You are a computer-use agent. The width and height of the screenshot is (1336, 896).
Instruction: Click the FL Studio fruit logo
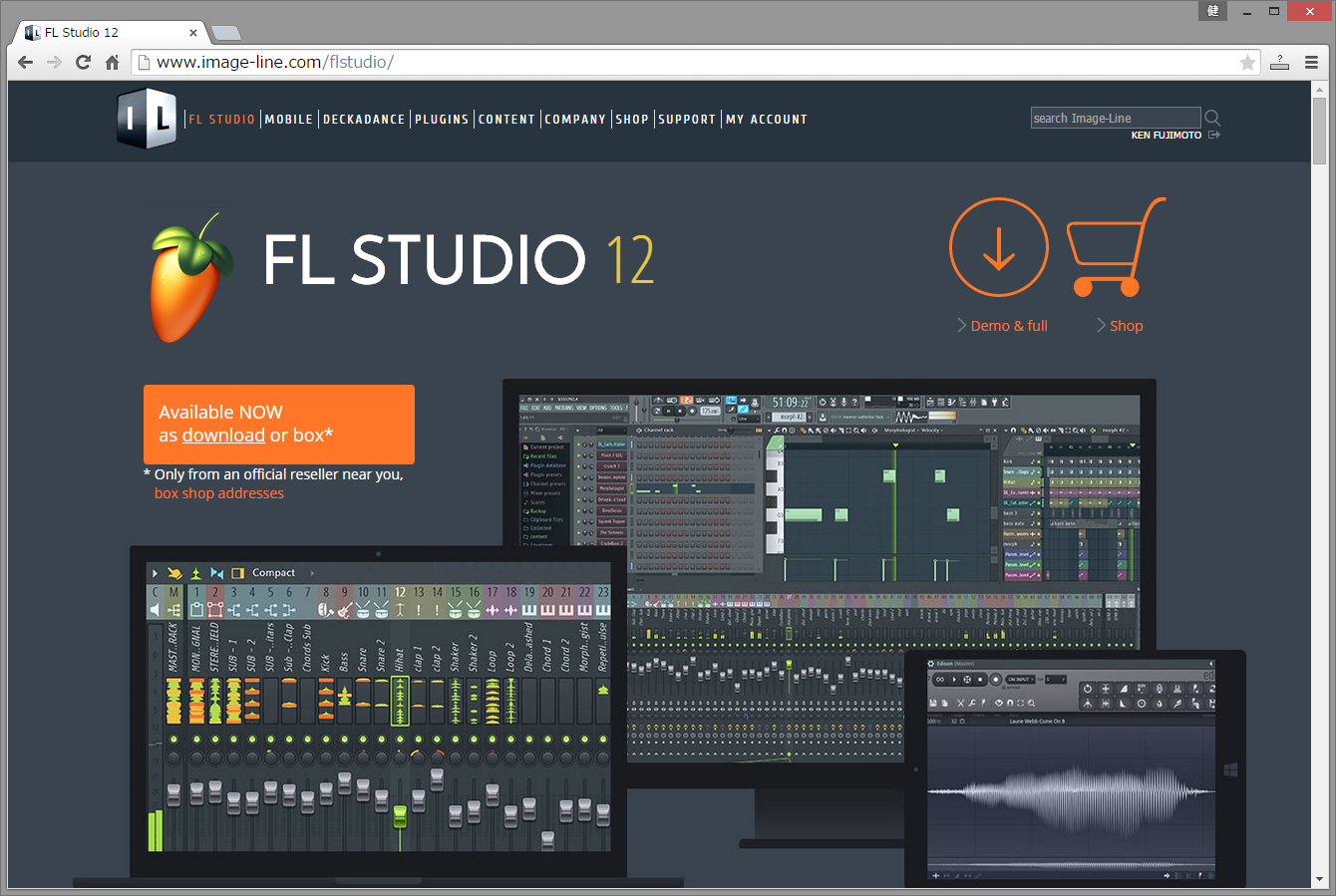[x=190, y=278]
